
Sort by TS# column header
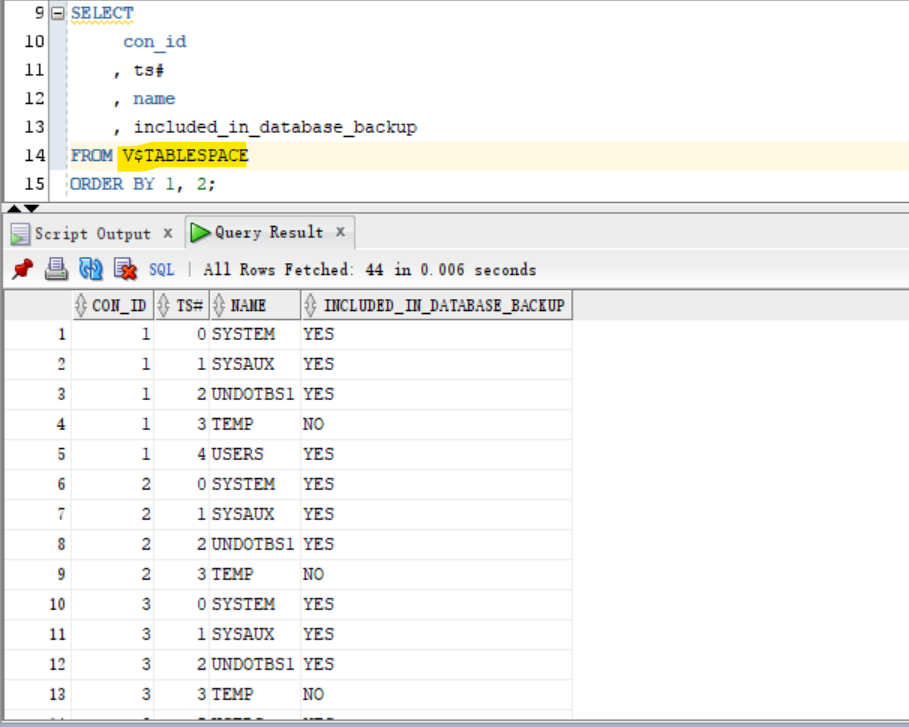point(182,306)
